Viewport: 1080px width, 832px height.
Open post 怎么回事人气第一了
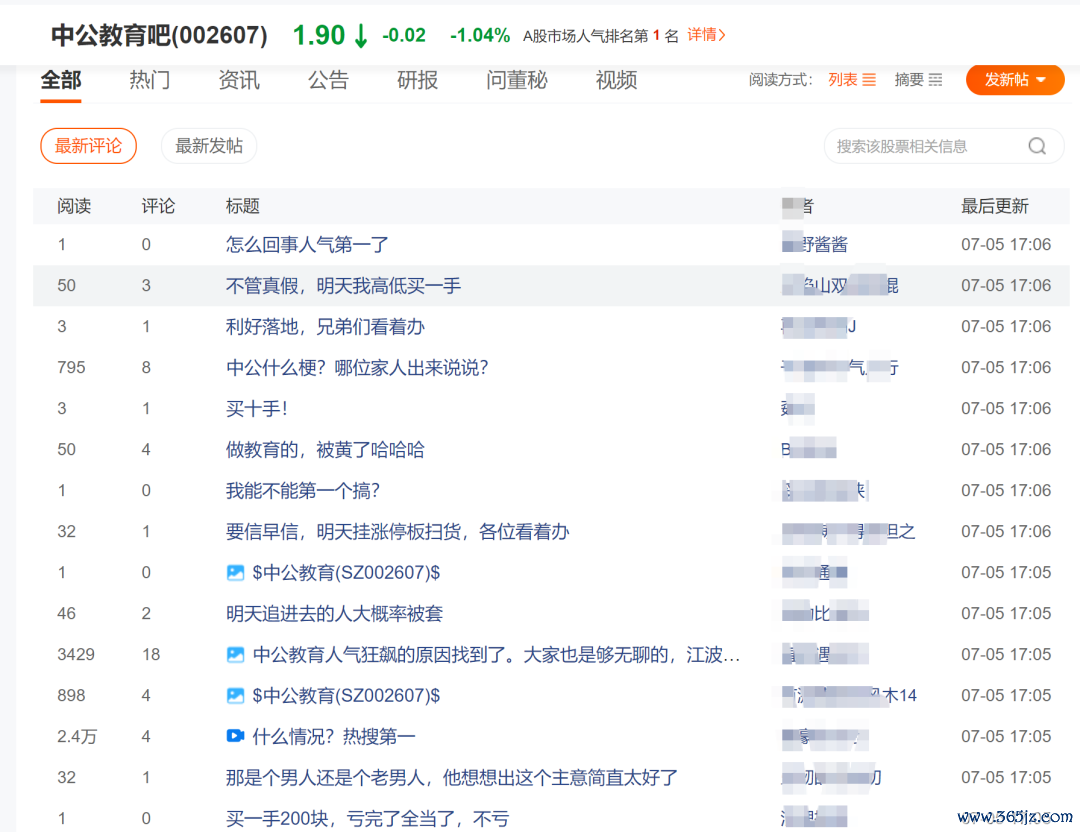tap(307, 245)
